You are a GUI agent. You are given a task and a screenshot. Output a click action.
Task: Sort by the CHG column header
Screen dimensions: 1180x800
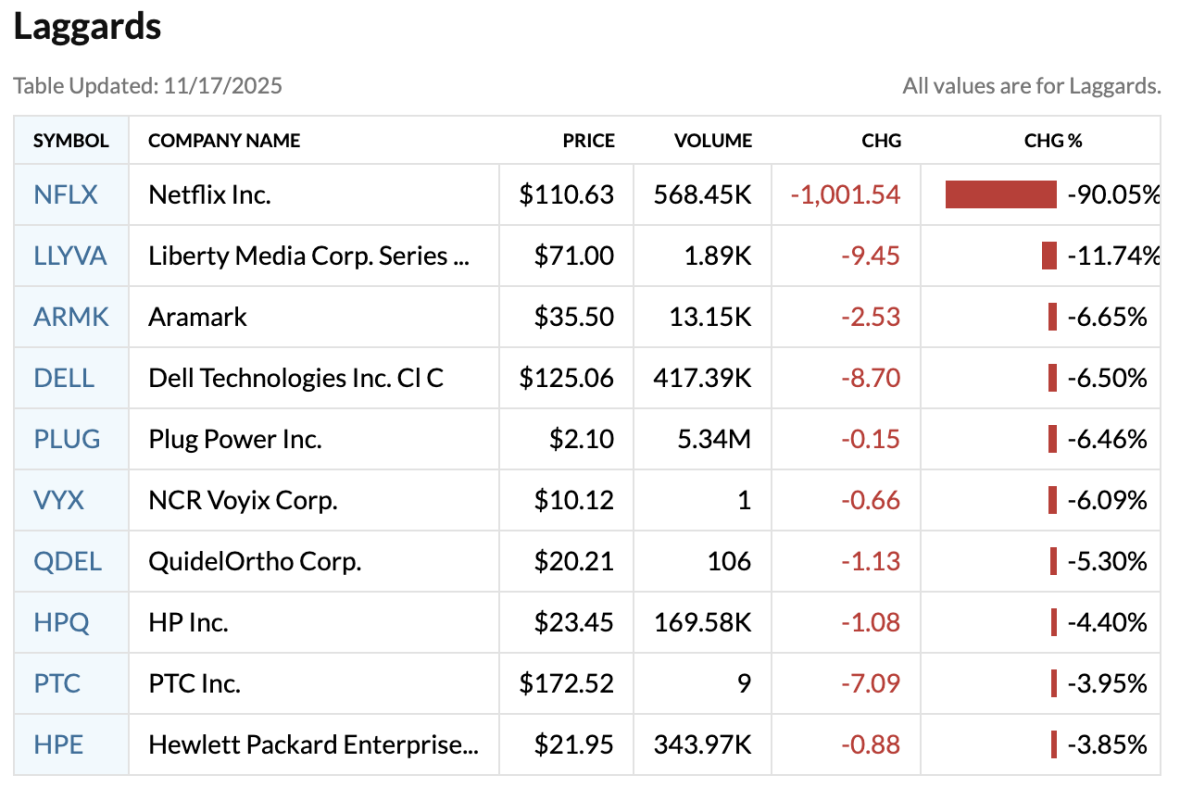point(881,141)
